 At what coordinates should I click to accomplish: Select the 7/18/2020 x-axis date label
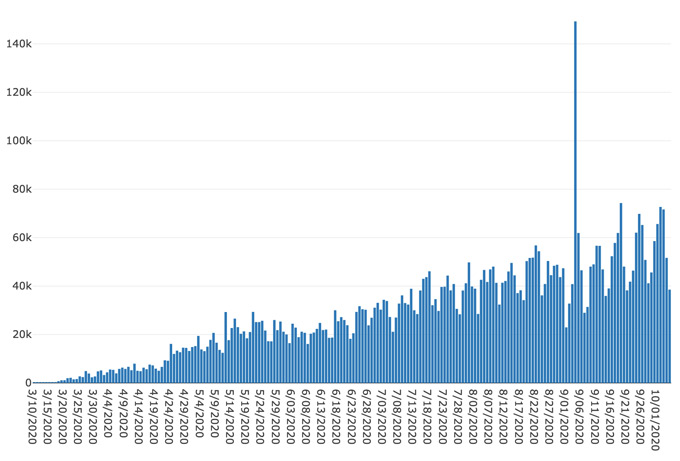click(427, 416)
